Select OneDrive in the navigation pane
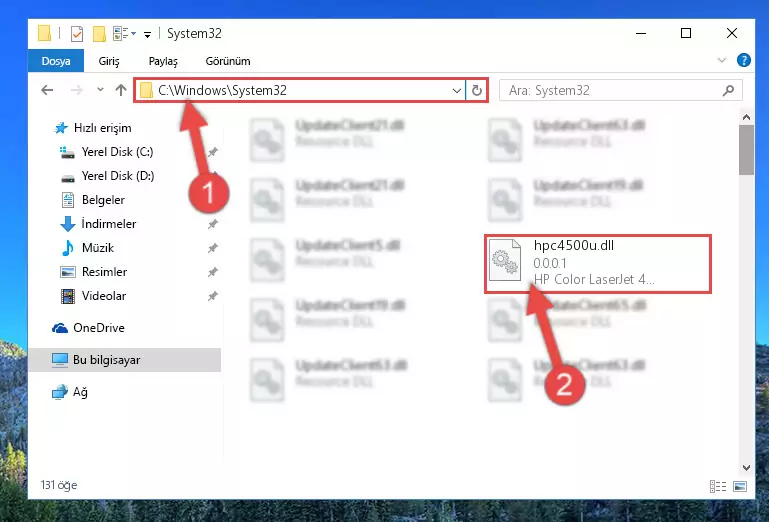Screen dimensions: 769x522 click(x=88, y=328)
